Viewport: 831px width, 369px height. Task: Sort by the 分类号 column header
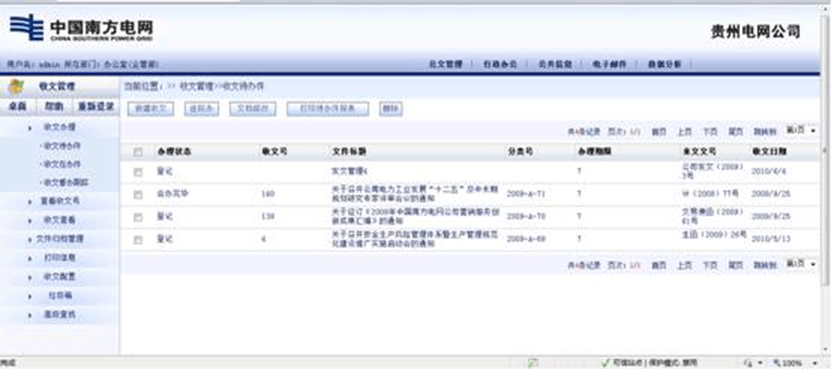(x=520, y=152)
